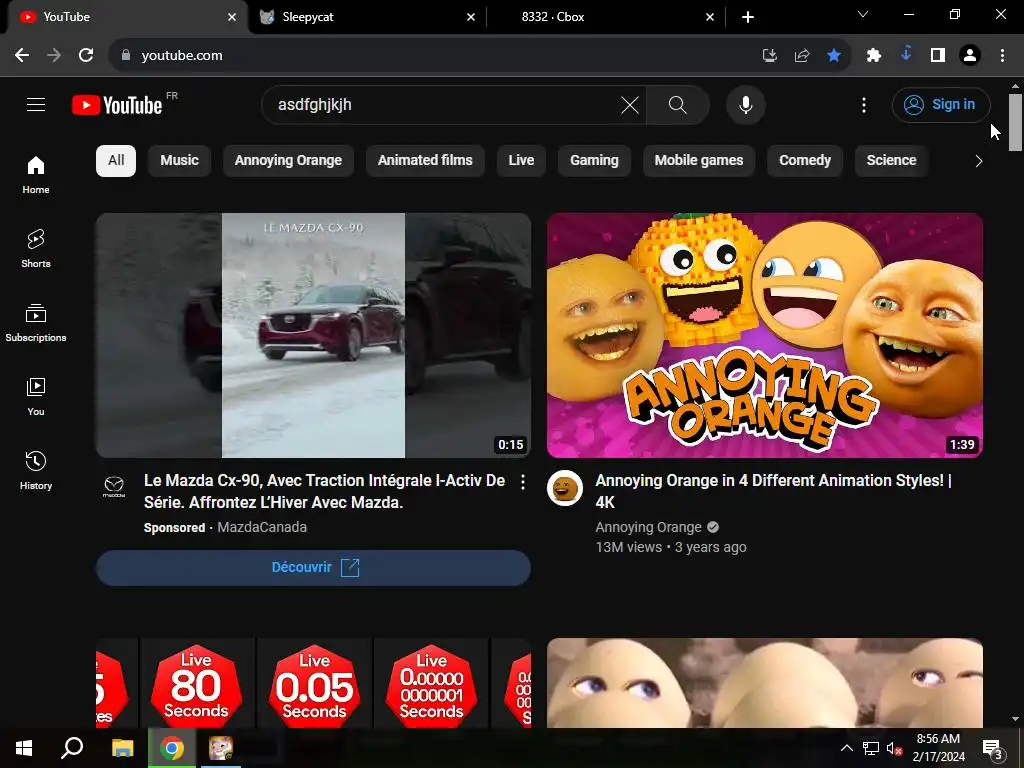Clear the search box text
The width and height of the screenshot is (1024, 768).
coord(630,104)
